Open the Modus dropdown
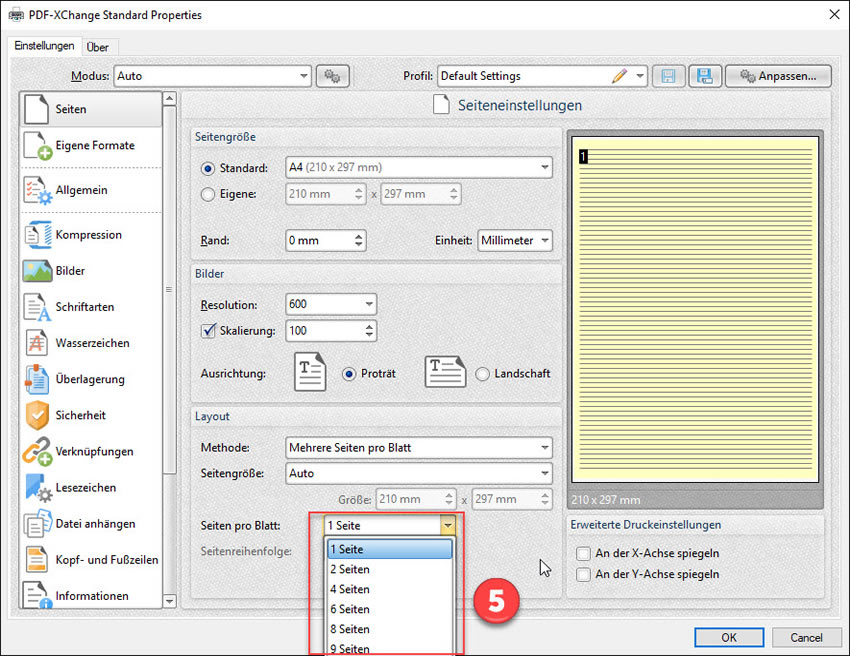This screenshot has width=850, height=656. [x=212, y=76]
